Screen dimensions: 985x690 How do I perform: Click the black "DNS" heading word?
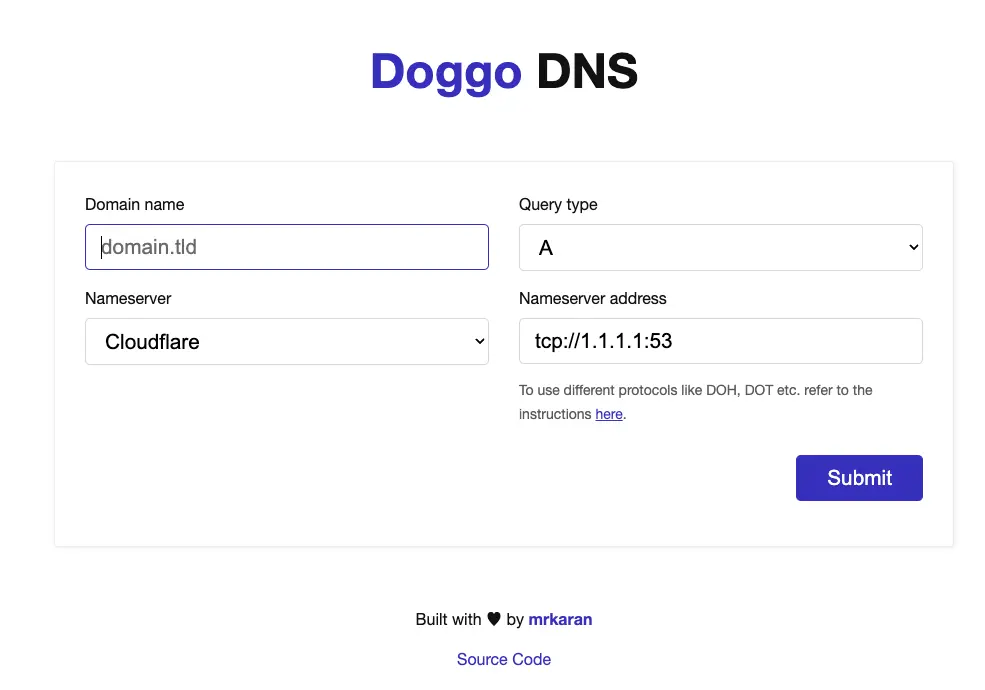pyautogui.click(x=587, y=72)
